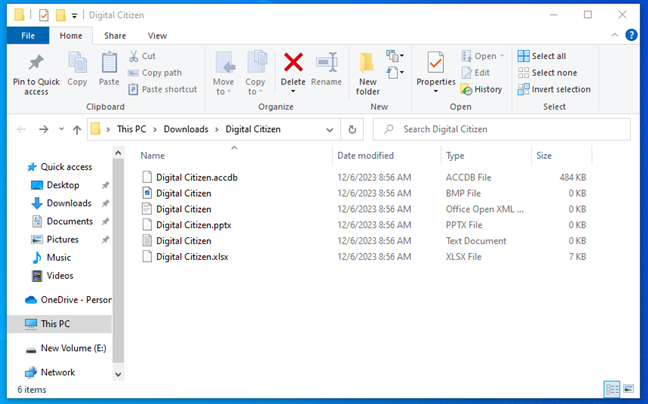Click Pin to Quick access icon
The width and height of the screenshot is (648, 404).
click(x=36, y=63)
